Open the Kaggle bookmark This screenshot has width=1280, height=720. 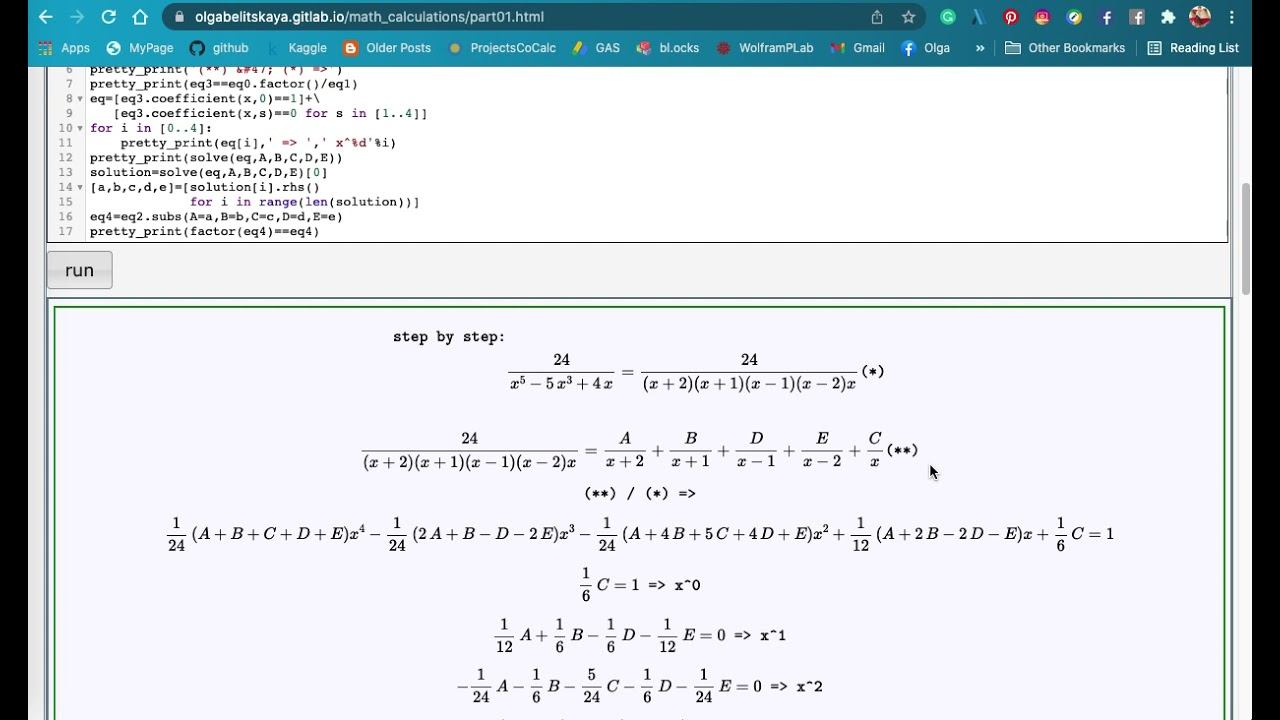click(296, 48)
